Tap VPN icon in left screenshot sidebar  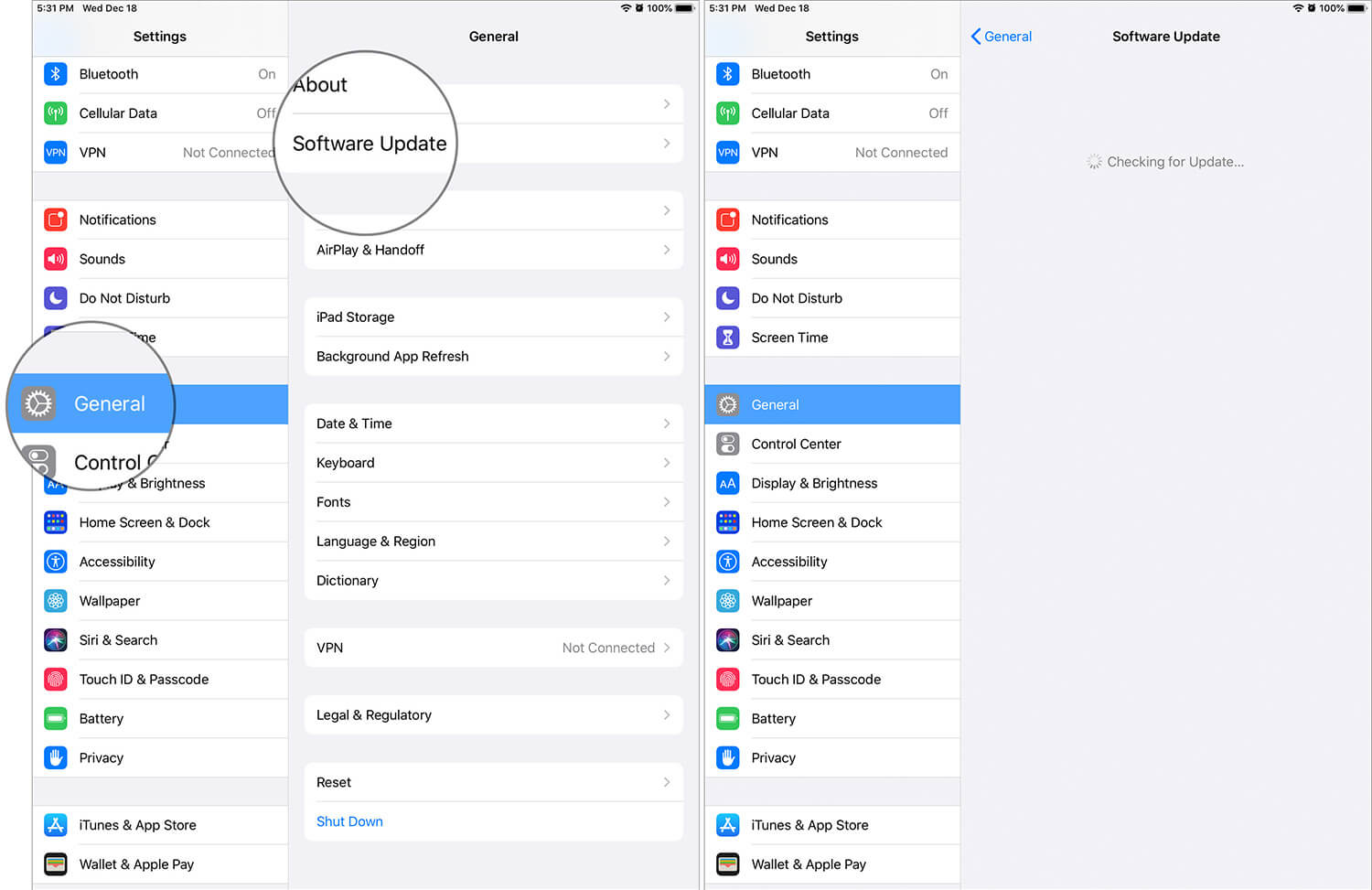(56, 153)
